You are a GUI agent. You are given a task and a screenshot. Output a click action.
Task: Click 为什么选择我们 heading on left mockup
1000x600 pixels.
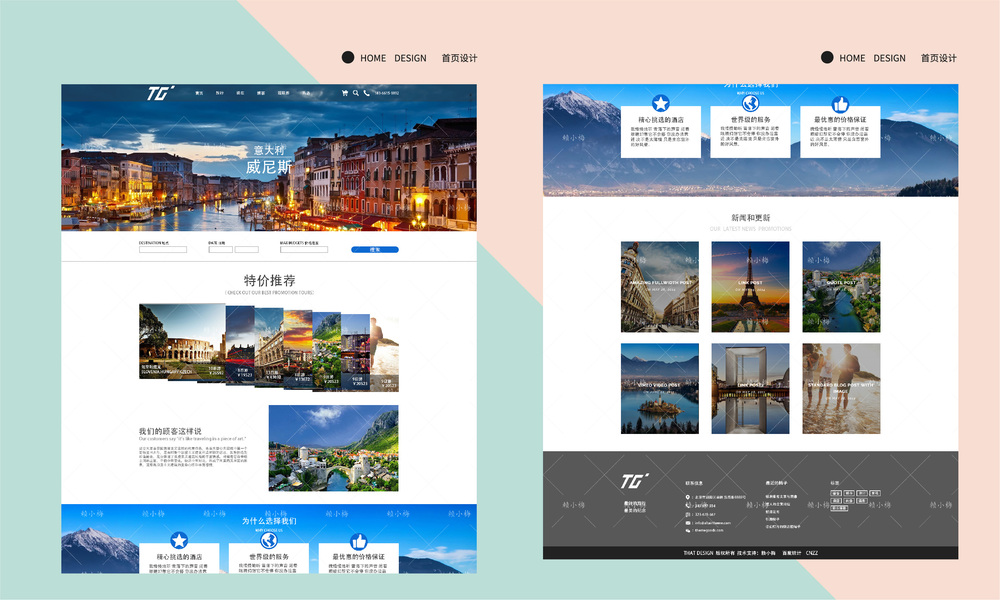pos(269,521)
